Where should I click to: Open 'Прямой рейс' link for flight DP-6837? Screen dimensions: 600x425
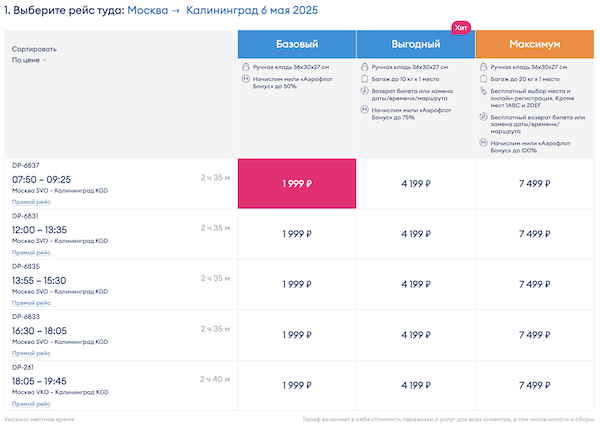[31, 202]
